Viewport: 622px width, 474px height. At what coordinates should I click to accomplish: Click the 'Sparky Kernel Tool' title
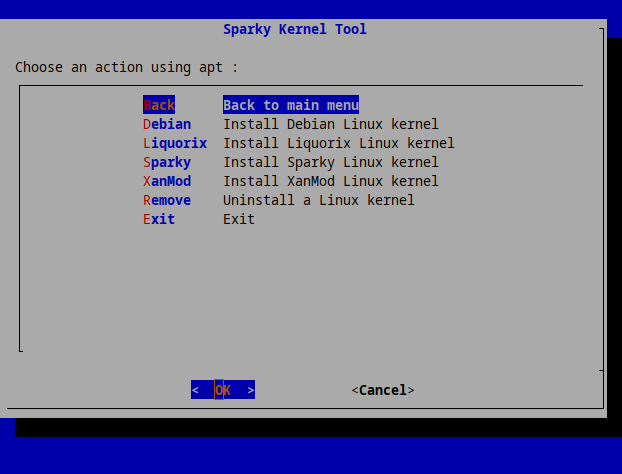pyautogui.click(x=295, y=29)
